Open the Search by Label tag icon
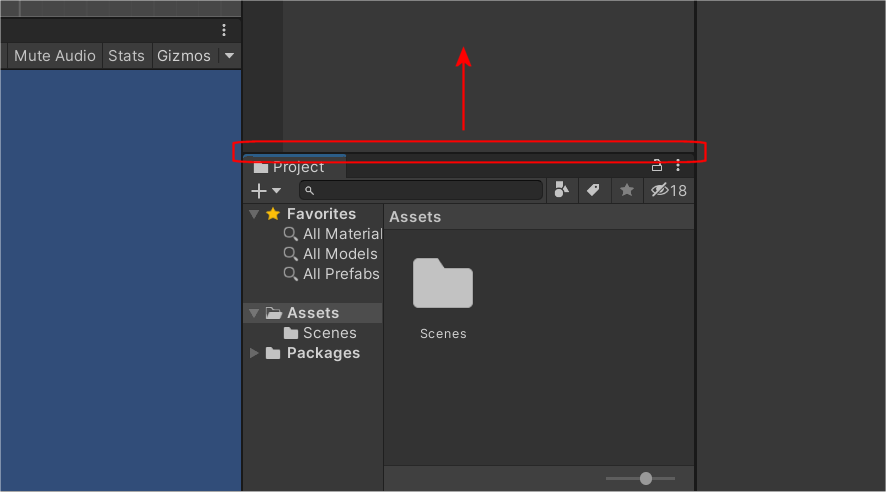 pyautogui.click(x=593, y=190)
